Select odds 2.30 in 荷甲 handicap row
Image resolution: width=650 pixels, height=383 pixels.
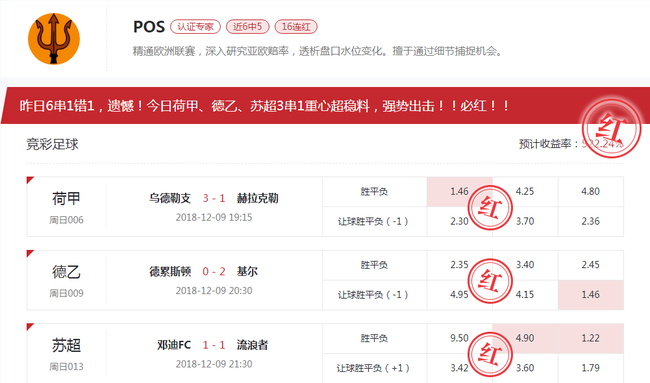click(x=460, y=221)
